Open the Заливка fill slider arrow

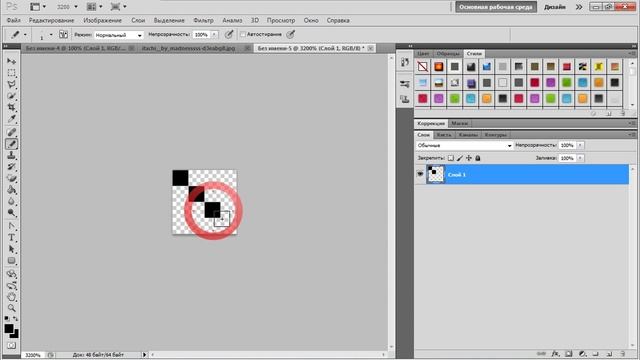pyautogui.click(x=580, y=158)
